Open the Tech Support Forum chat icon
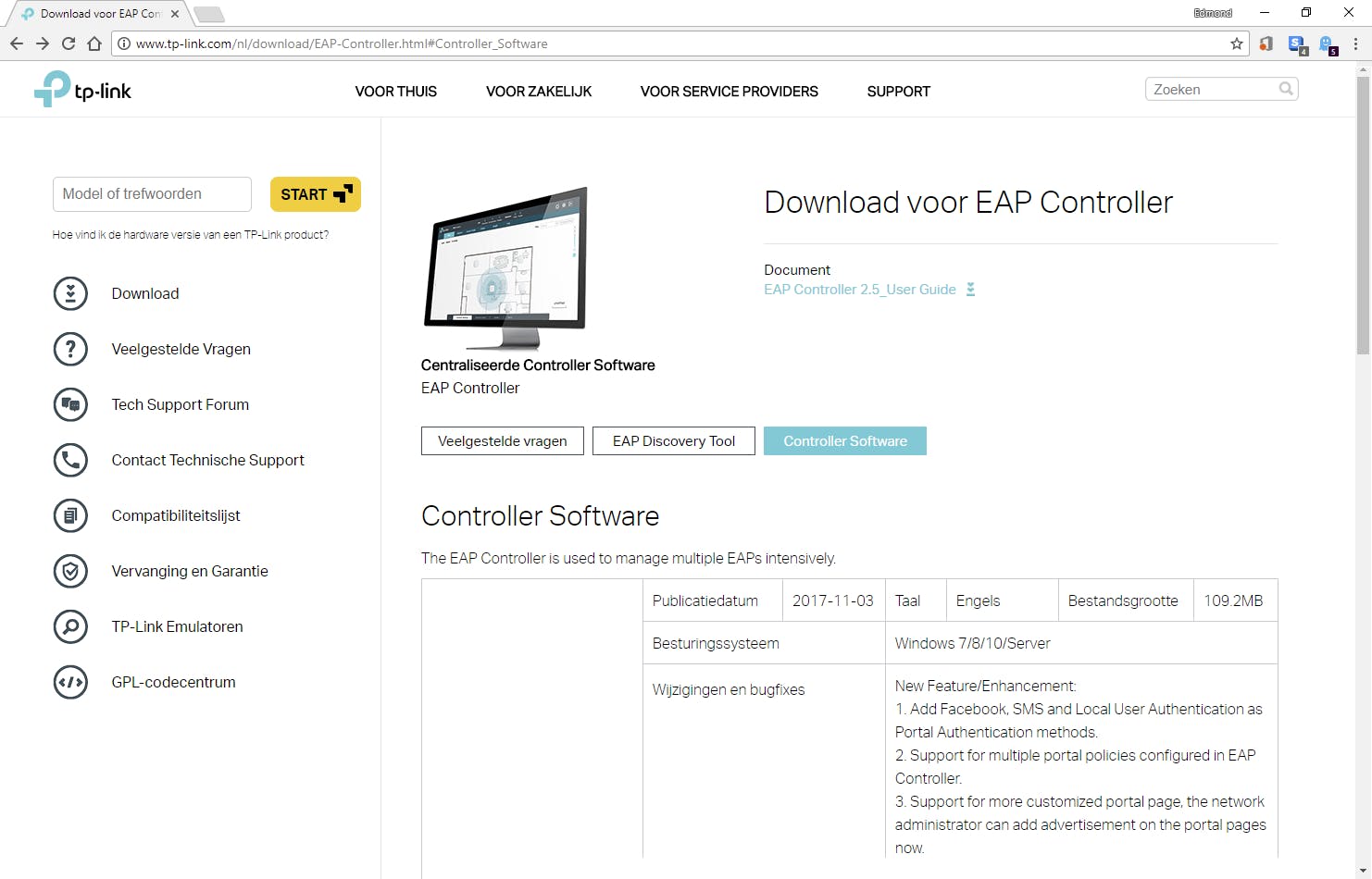This screenshot has height=879, width=1372. click(70, 404)
